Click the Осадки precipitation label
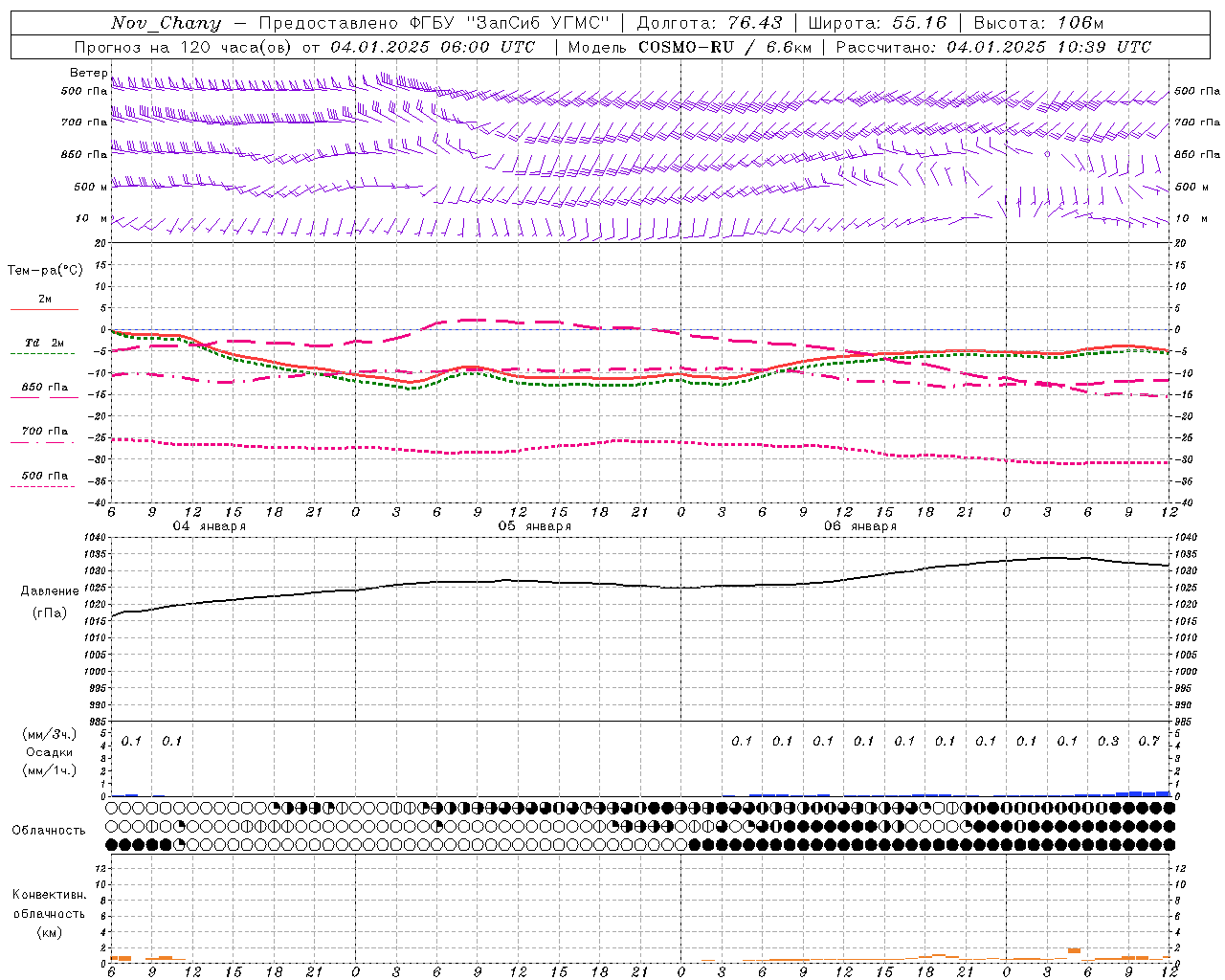The height and width of the screenshot is (980, 1225). click(x=49, y=752)
